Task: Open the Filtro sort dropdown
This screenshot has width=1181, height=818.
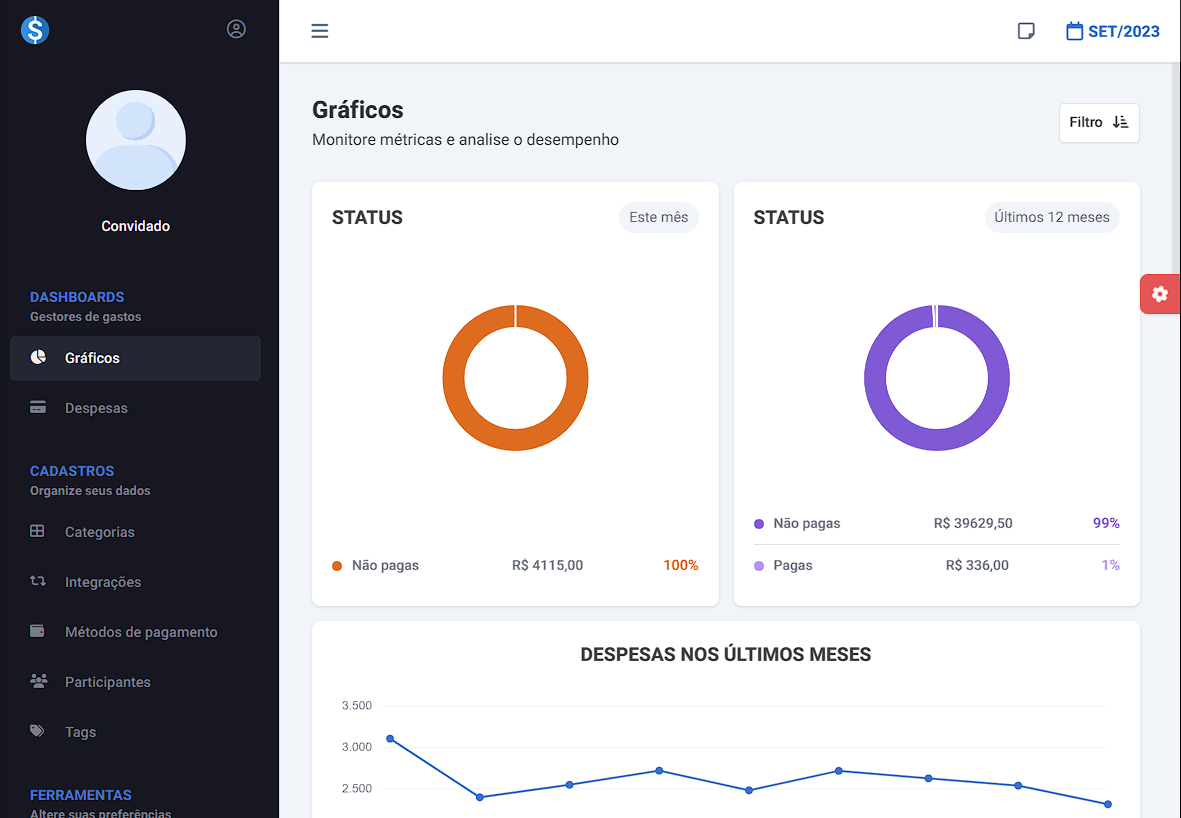Action: pyautogui.click(x=1099, y=123)
